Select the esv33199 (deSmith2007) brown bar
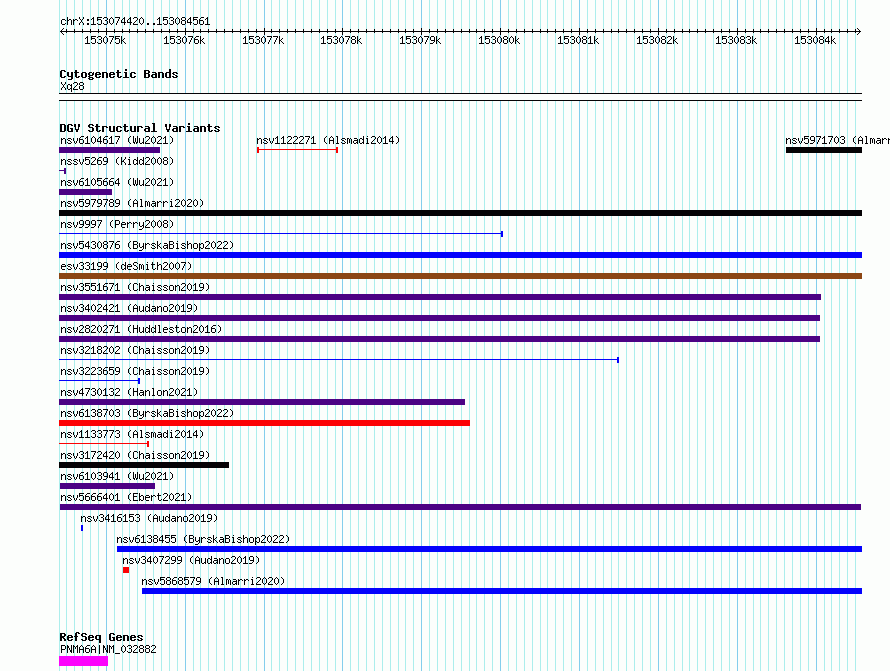This screenshot has width=890, height=671. pyautogui.click(x=460, y=276)
